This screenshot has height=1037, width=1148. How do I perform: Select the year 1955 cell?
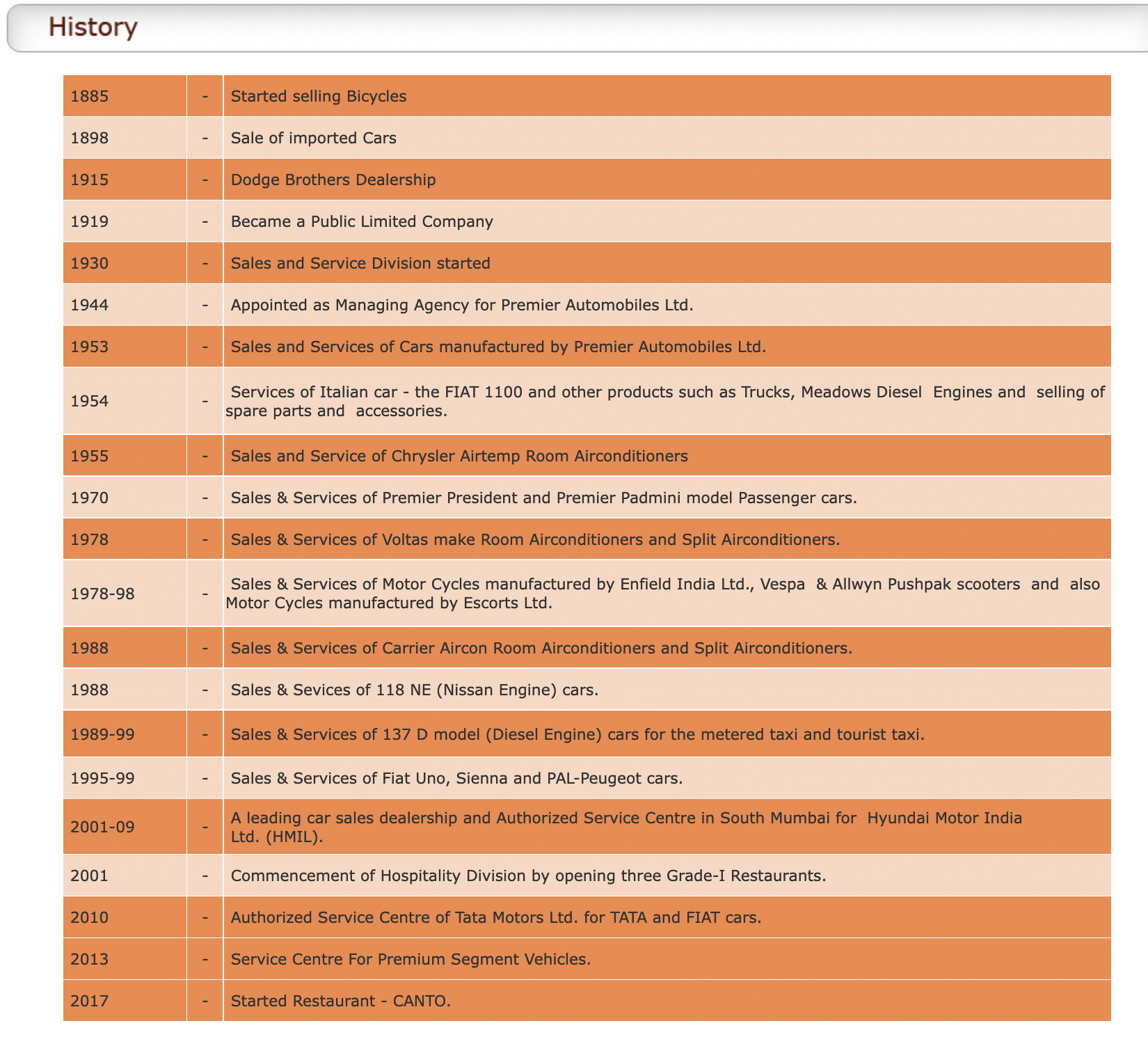125,456
